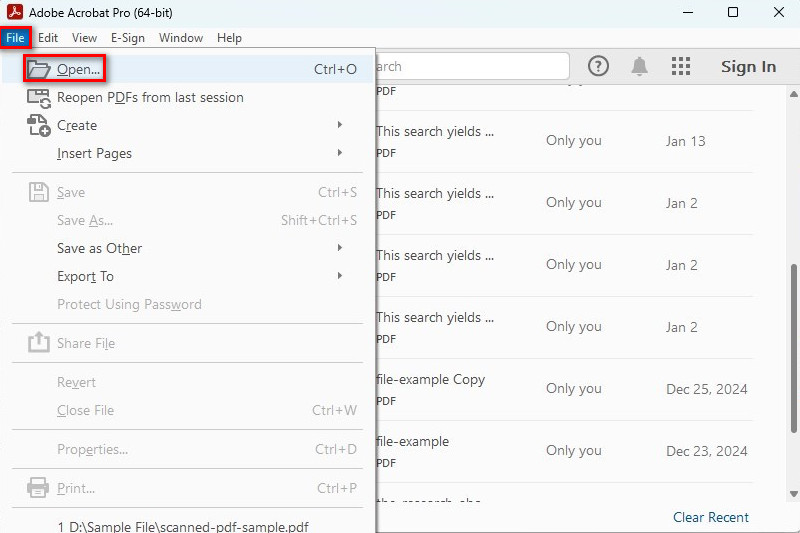Click the Sign In button

point(748,67)
